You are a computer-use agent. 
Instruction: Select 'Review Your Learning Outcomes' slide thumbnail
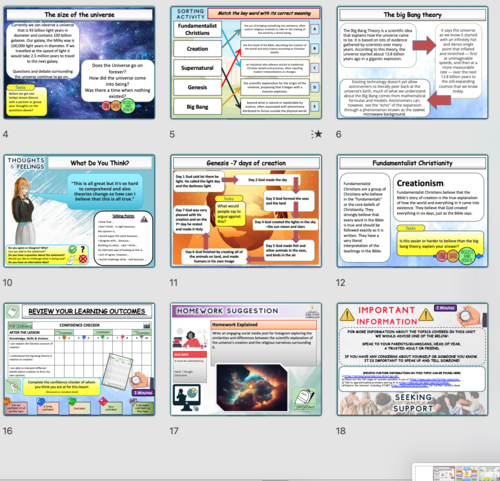[x=79, y=359]
